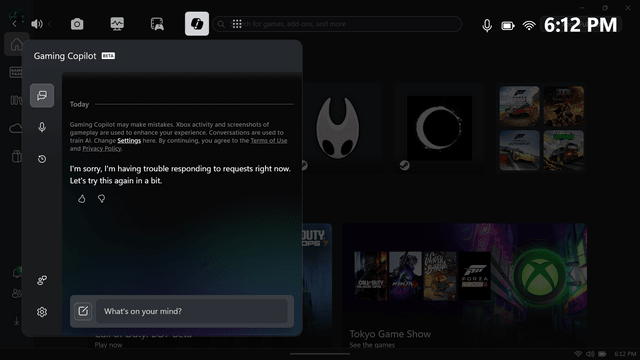Open the performance monitor widget
The height and width of the screenshot is (360, 640).
click(117, 24)
